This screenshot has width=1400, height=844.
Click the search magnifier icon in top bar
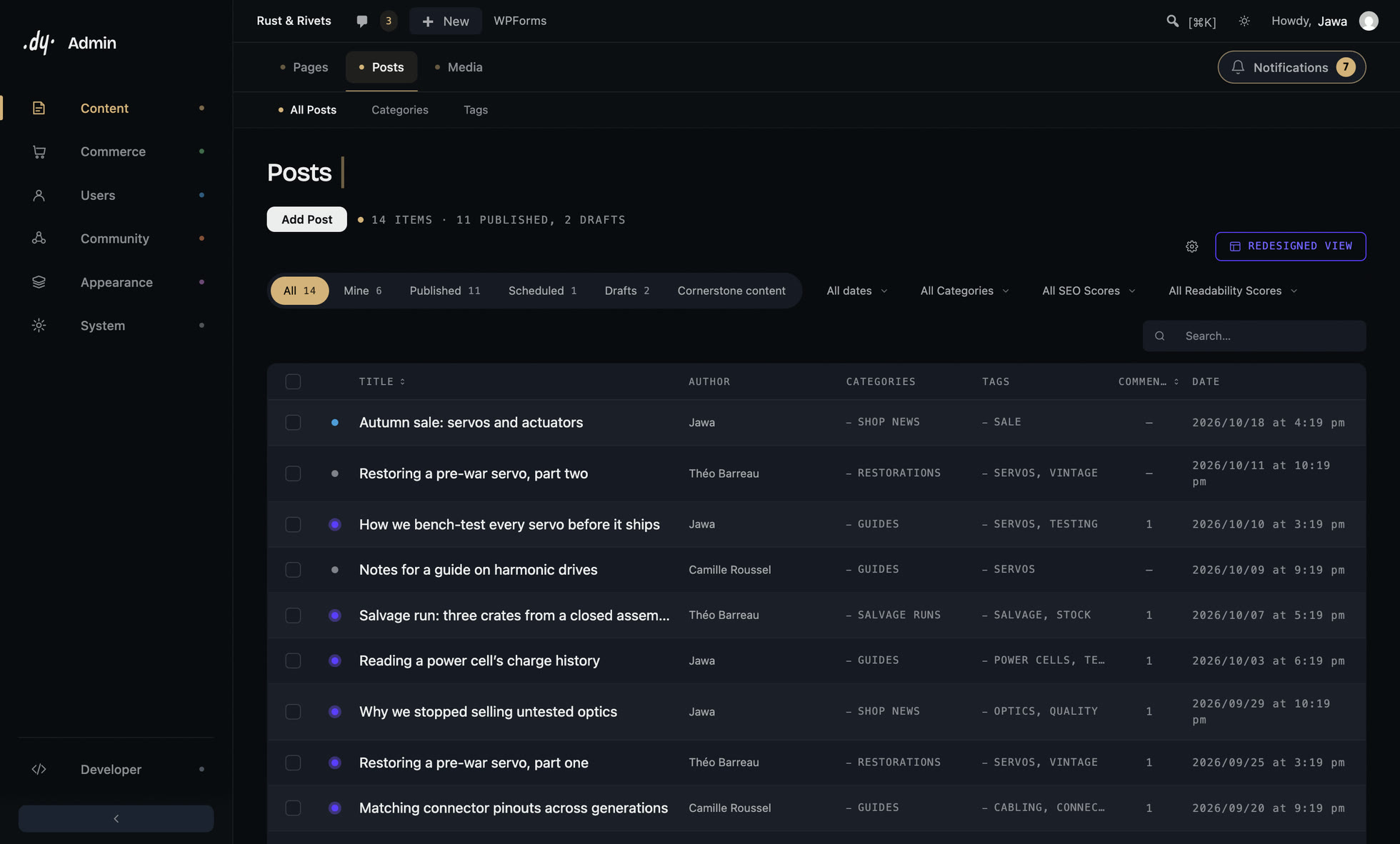[1172, 21]
